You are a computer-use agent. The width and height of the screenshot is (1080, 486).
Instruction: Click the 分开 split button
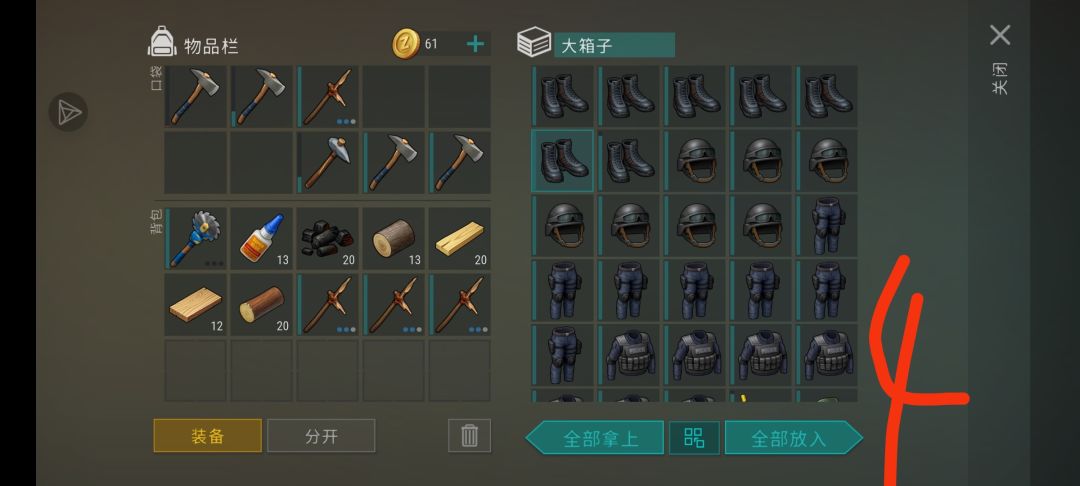coord(321,436)
